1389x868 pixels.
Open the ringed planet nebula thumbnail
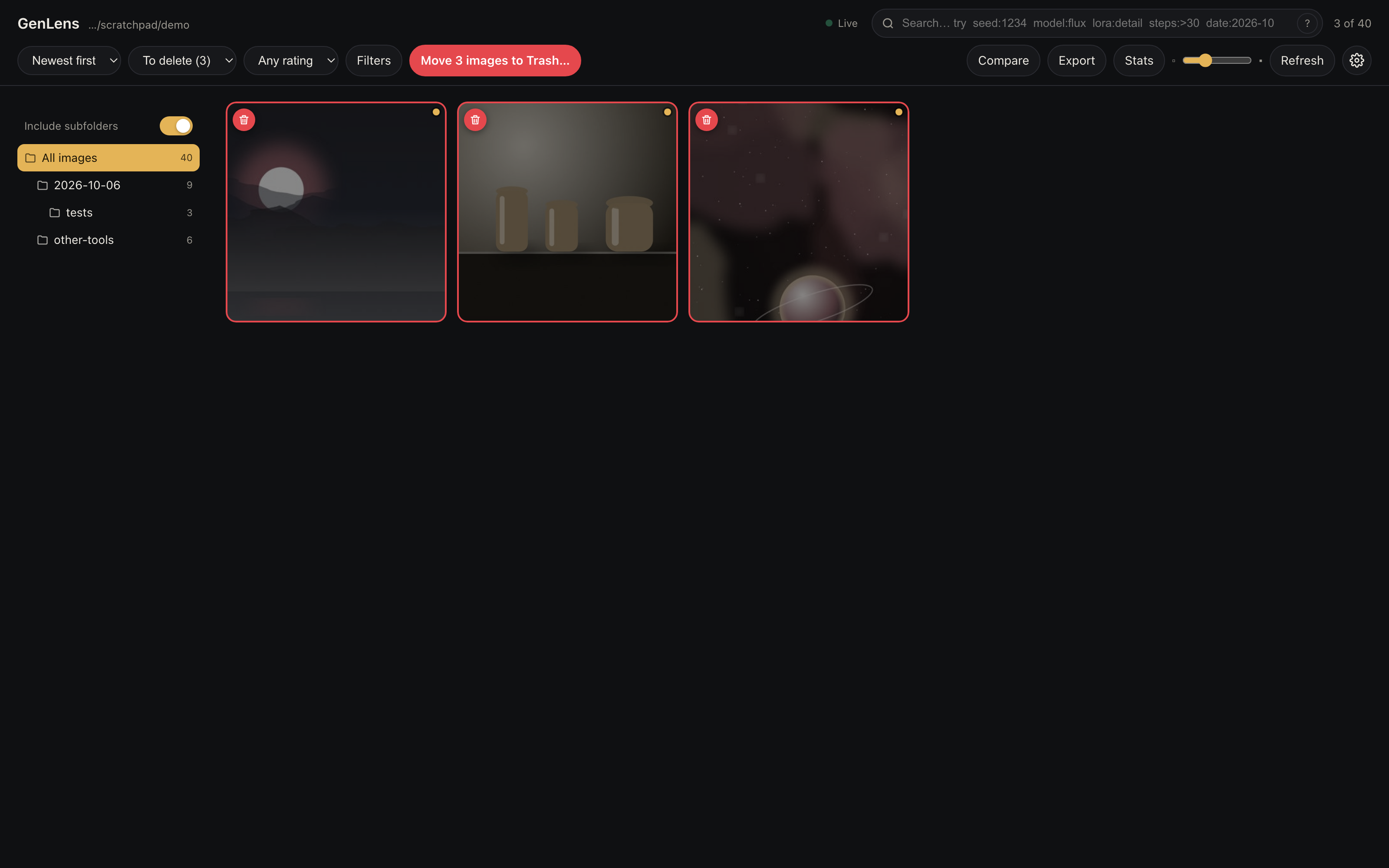tap(798, 212)
